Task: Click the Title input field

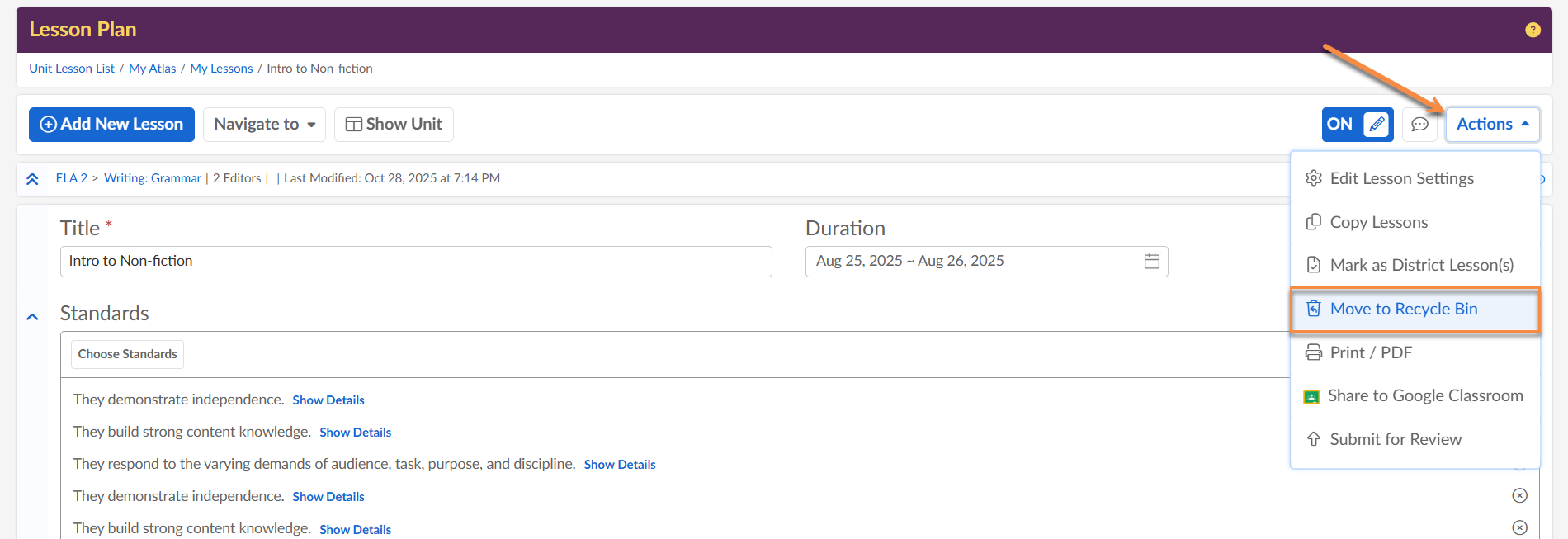Action: 415,262
